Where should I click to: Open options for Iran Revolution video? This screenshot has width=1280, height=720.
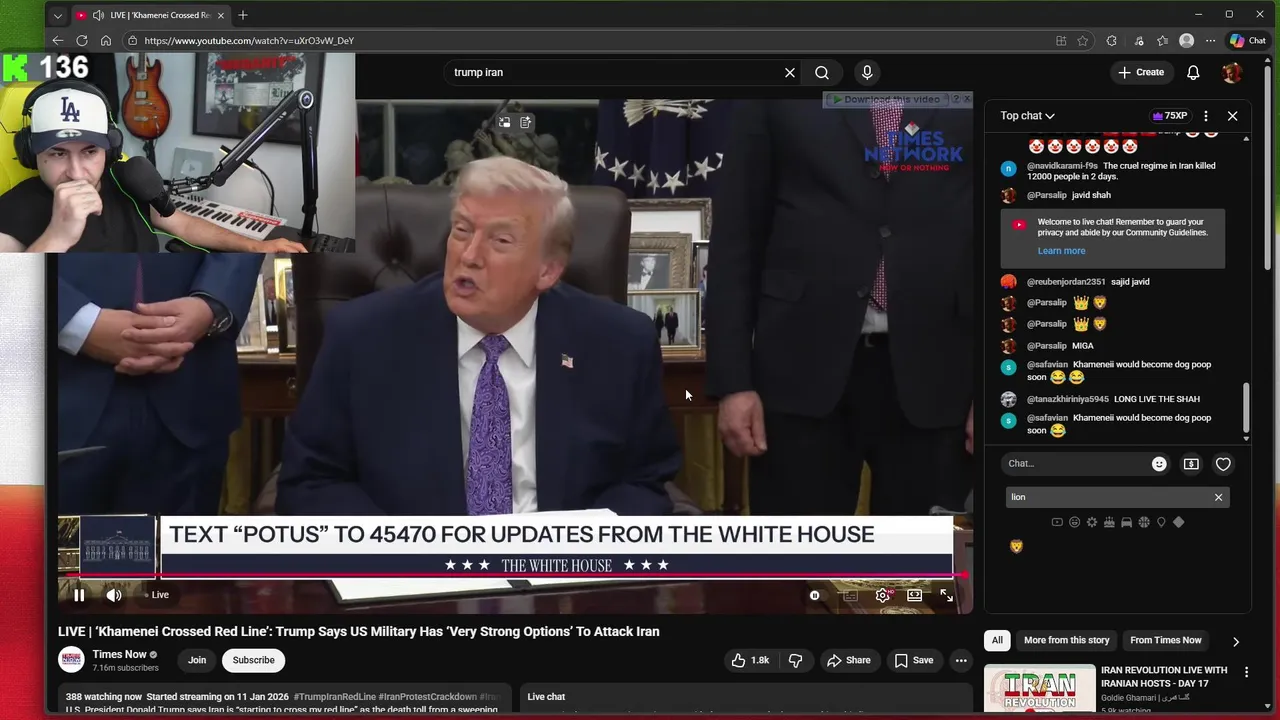1246,673
